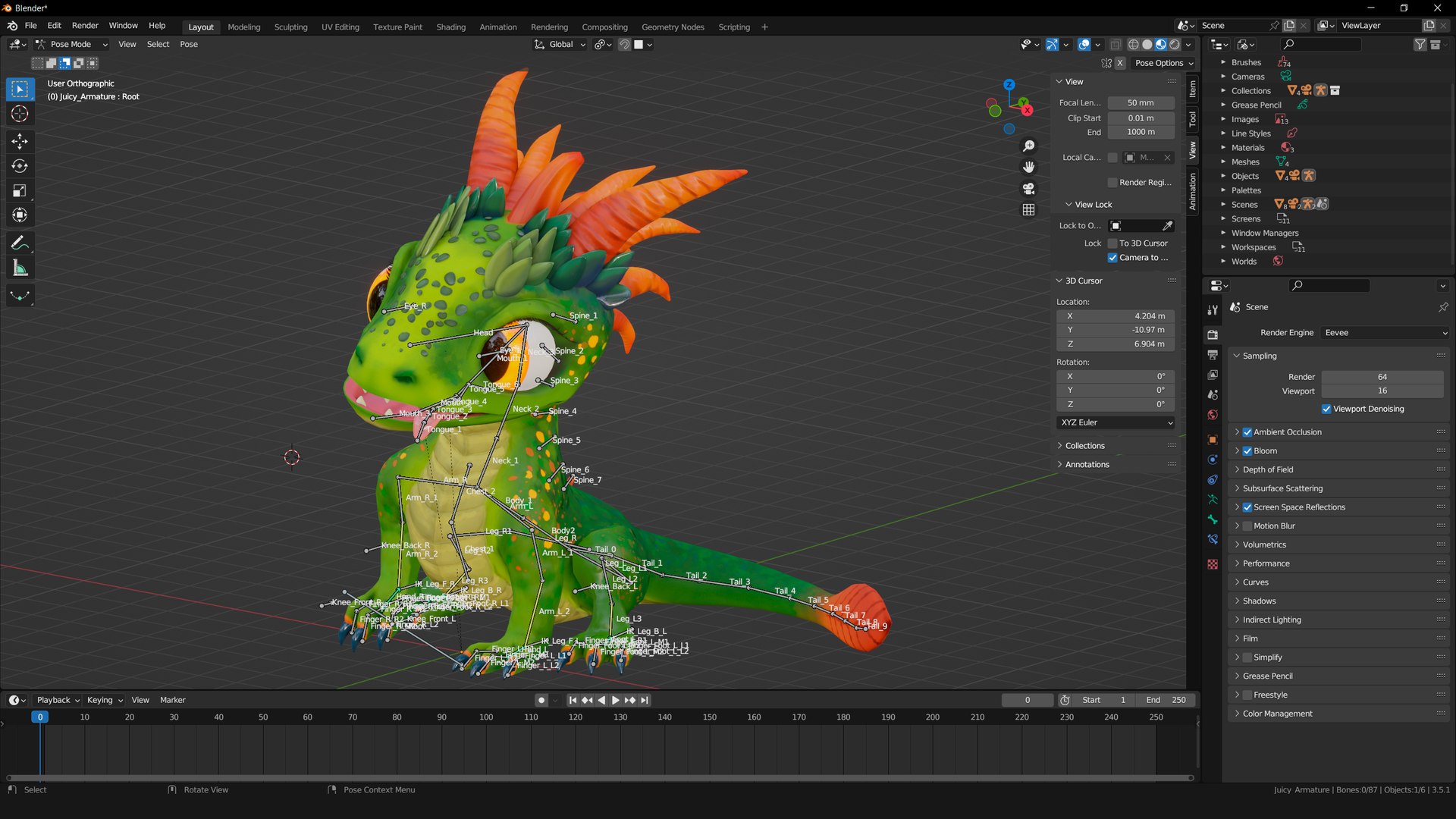Collapse the 3D Cursor panel

[x=1083, y=281]
